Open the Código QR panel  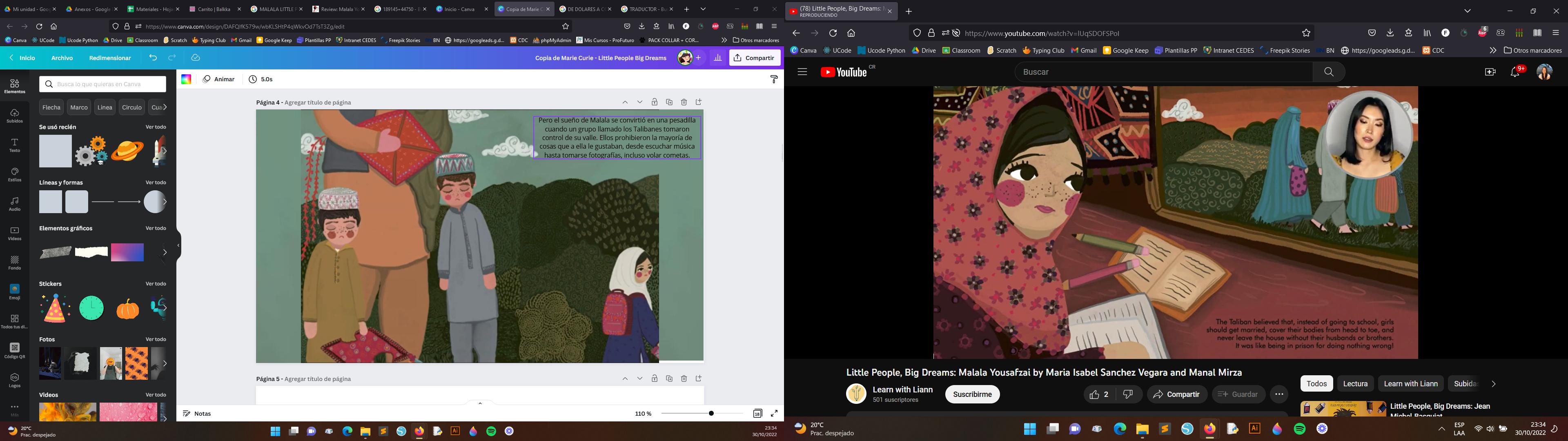click(x=15, y=351)
